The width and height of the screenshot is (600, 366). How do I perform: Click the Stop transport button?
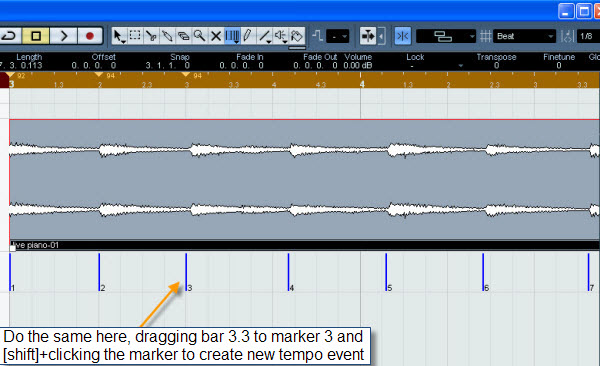click(x=36, y=36)
